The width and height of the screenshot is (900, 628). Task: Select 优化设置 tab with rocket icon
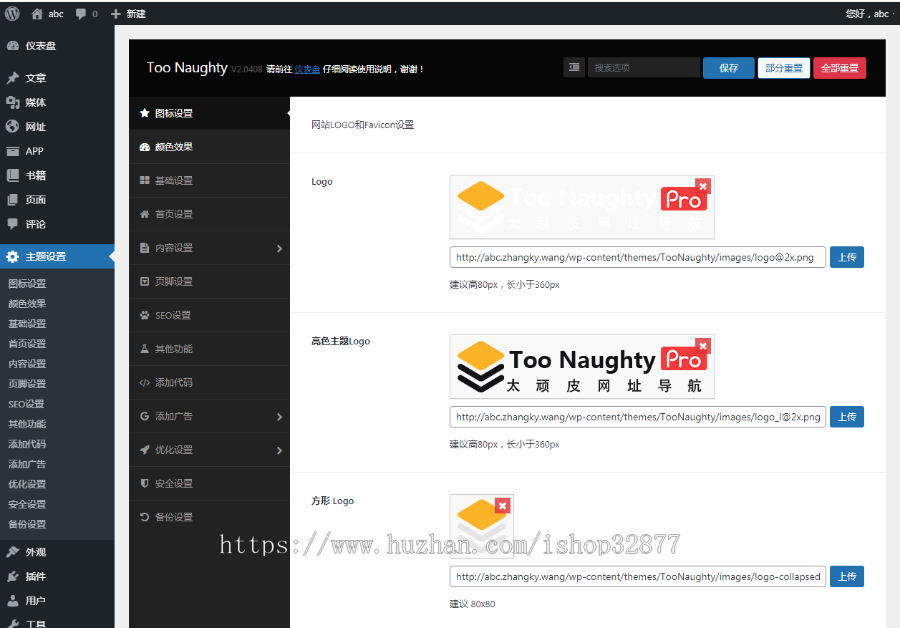click(210, 450)
